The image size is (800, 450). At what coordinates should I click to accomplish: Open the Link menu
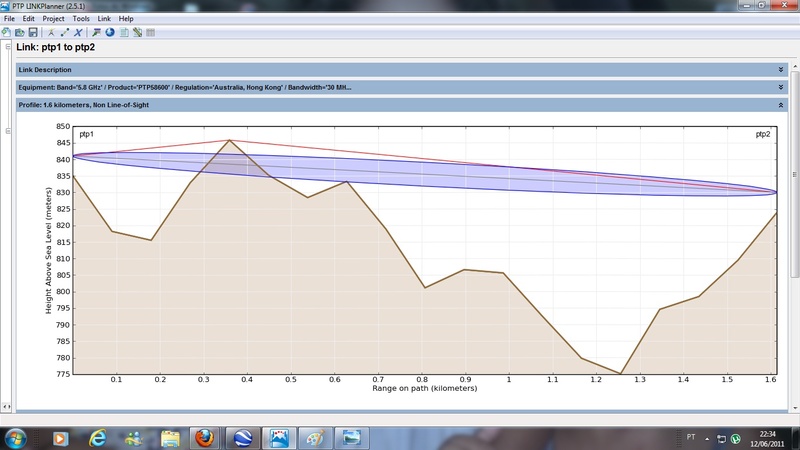(x=104, y=18)
